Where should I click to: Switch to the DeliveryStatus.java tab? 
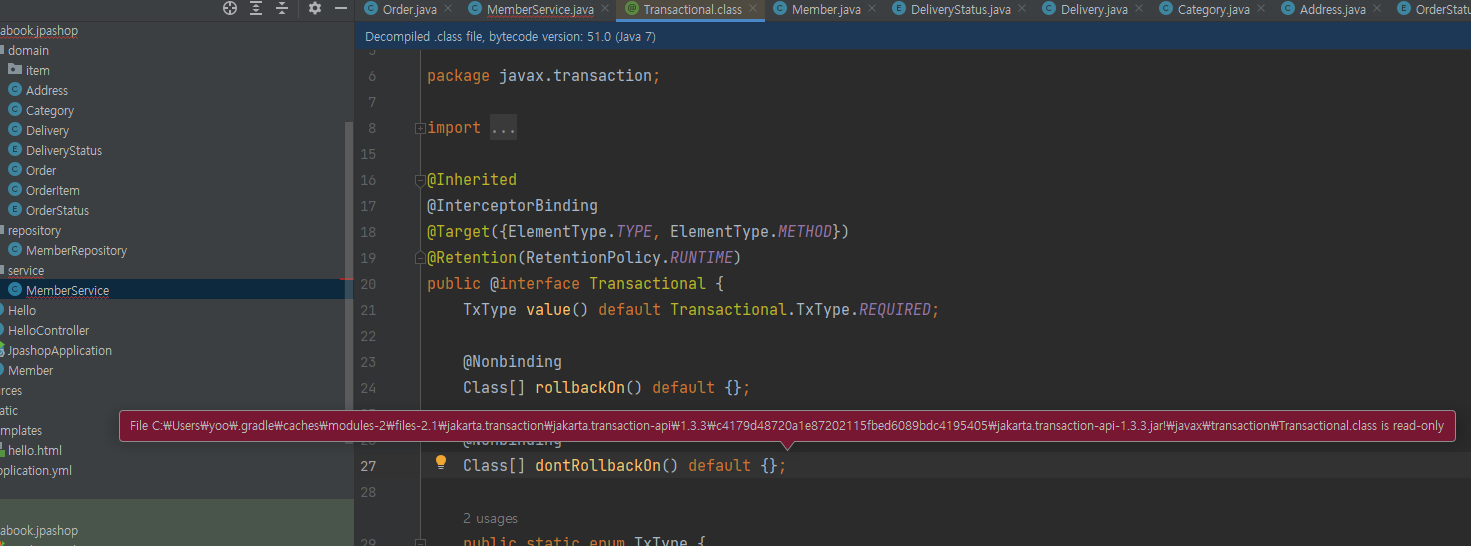click(959, 9)
